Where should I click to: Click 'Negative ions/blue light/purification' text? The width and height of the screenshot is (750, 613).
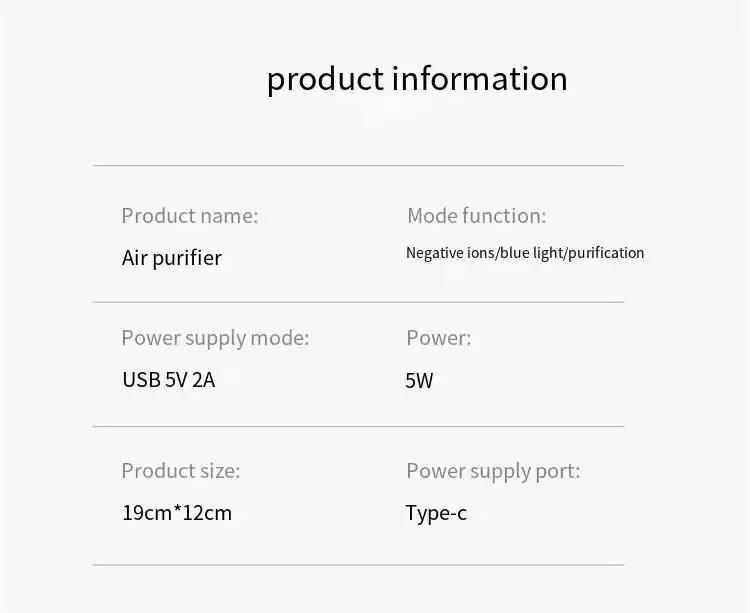525,253
